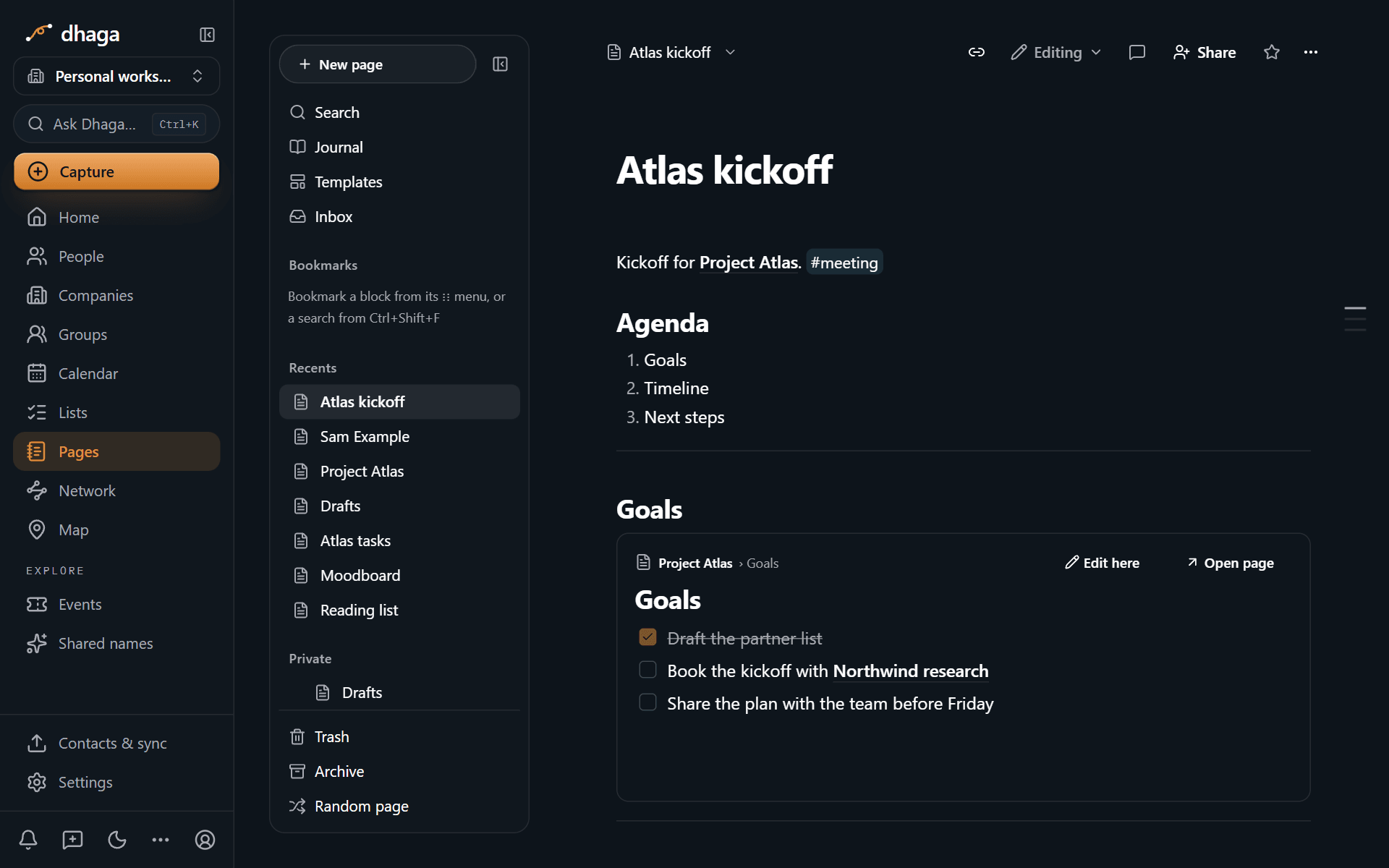The image size is (1389, 868).
Task: Click Open page on the Goals embed
Action: (1231, 563)
